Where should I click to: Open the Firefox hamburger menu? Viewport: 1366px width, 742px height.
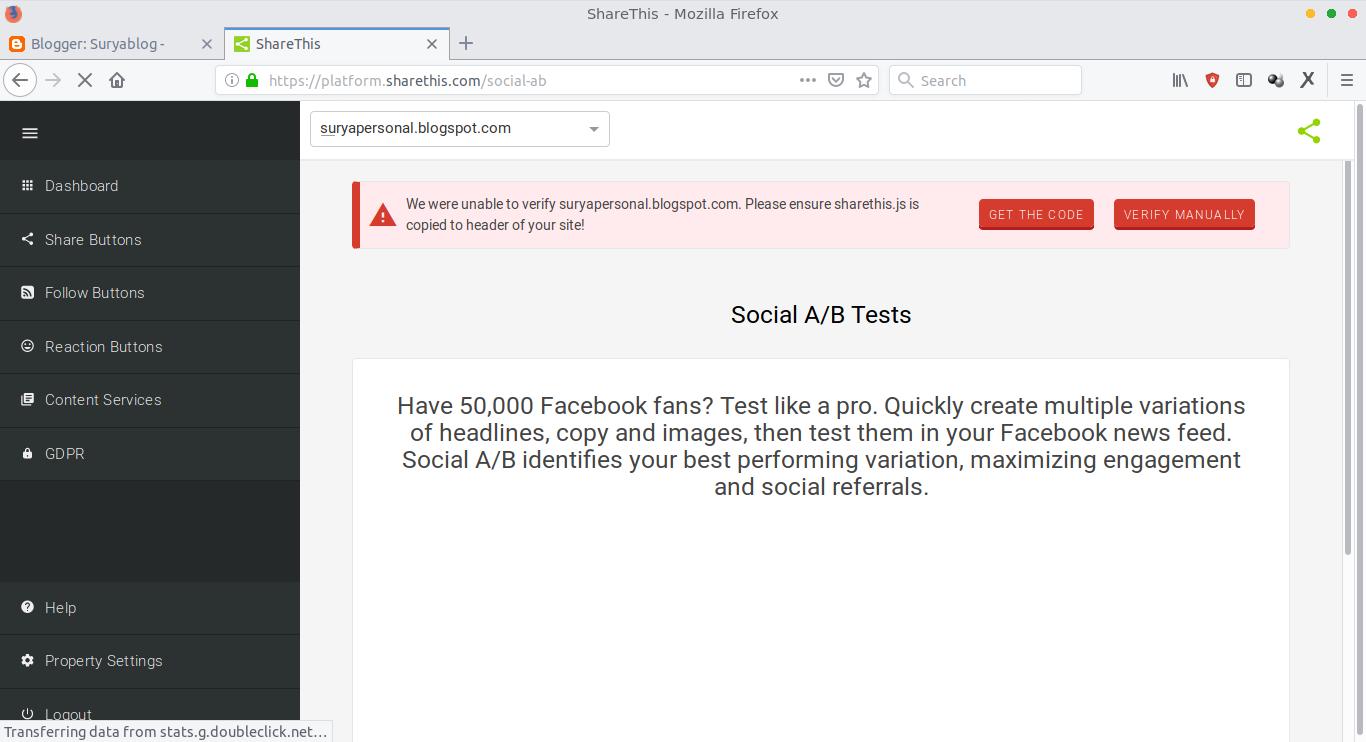point(1346,80)
